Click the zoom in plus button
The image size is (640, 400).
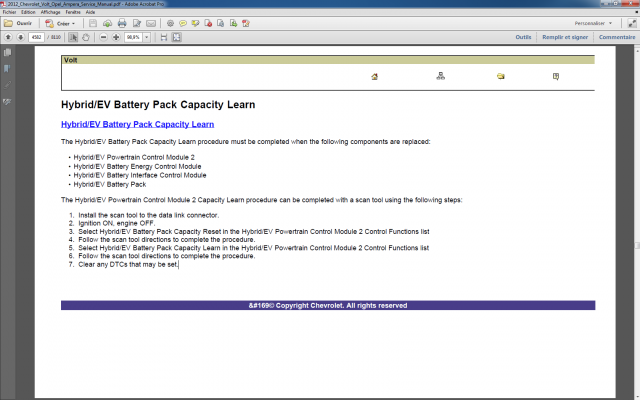[116, 36]
